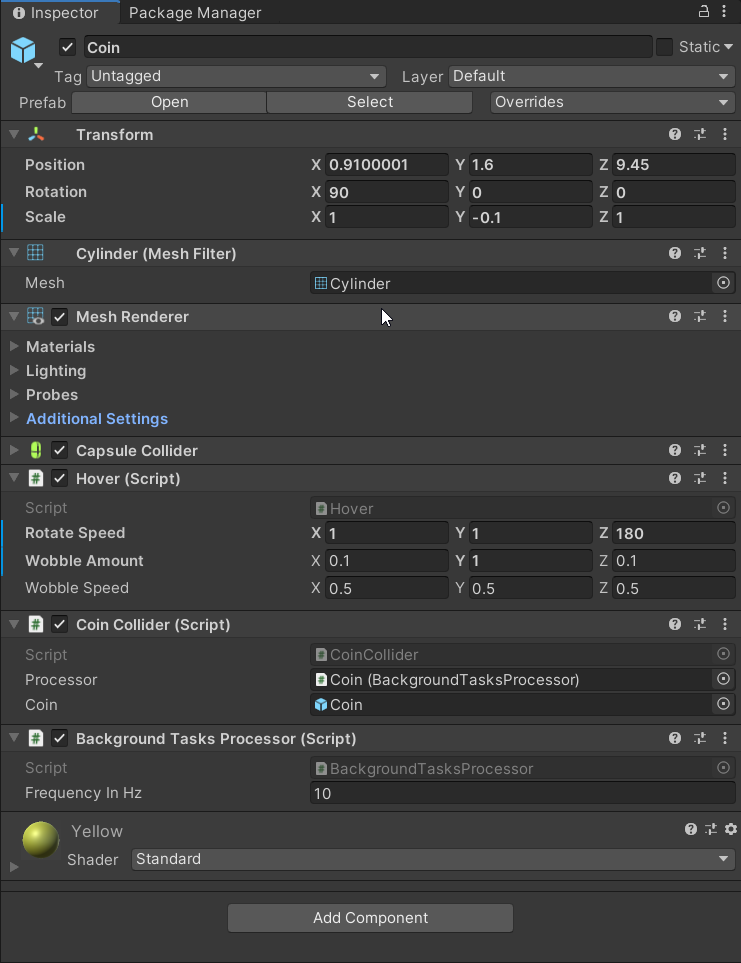This screenshot has height=963, width=741.
Task: Toggle the Static checkbox
Action: pyautogui.click(x=664, y=47)
